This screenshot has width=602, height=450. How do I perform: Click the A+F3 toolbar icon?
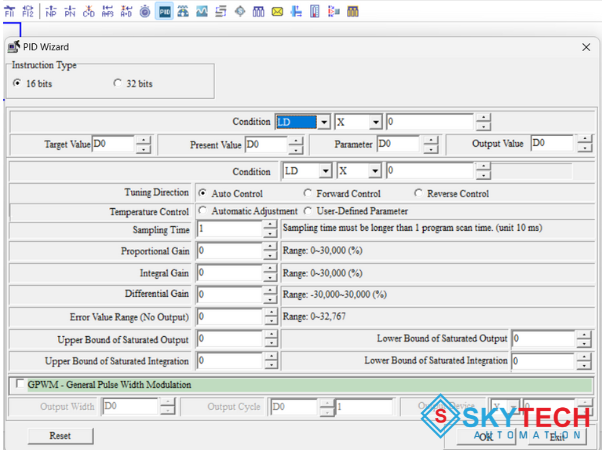[x=108, y=12]
